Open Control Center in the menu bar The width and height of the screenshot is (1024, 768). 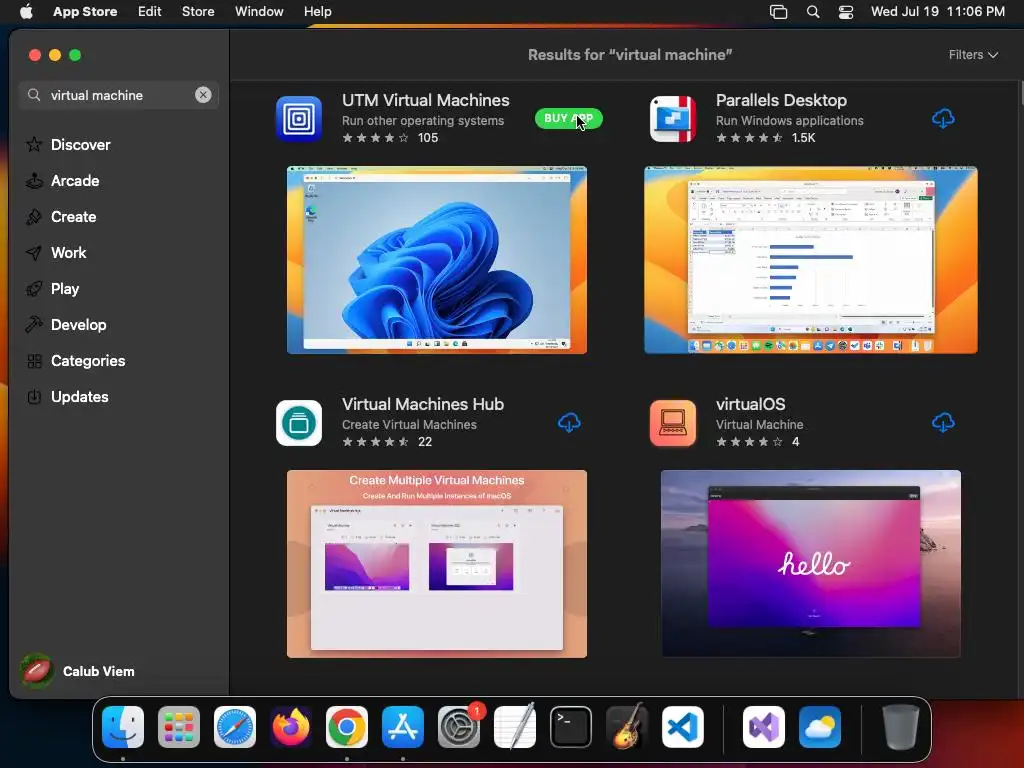pos(846,12)
